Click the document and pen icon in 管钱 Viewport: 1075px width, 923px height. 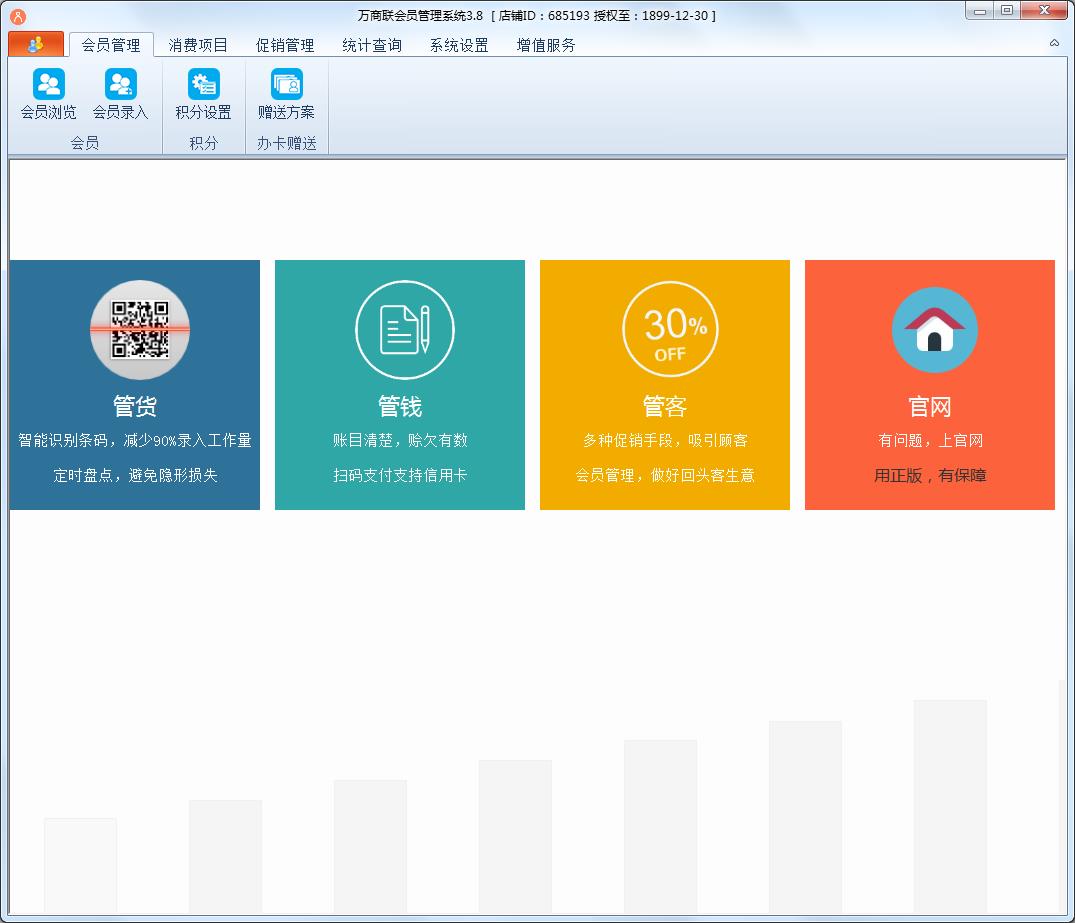click(404, 330)
